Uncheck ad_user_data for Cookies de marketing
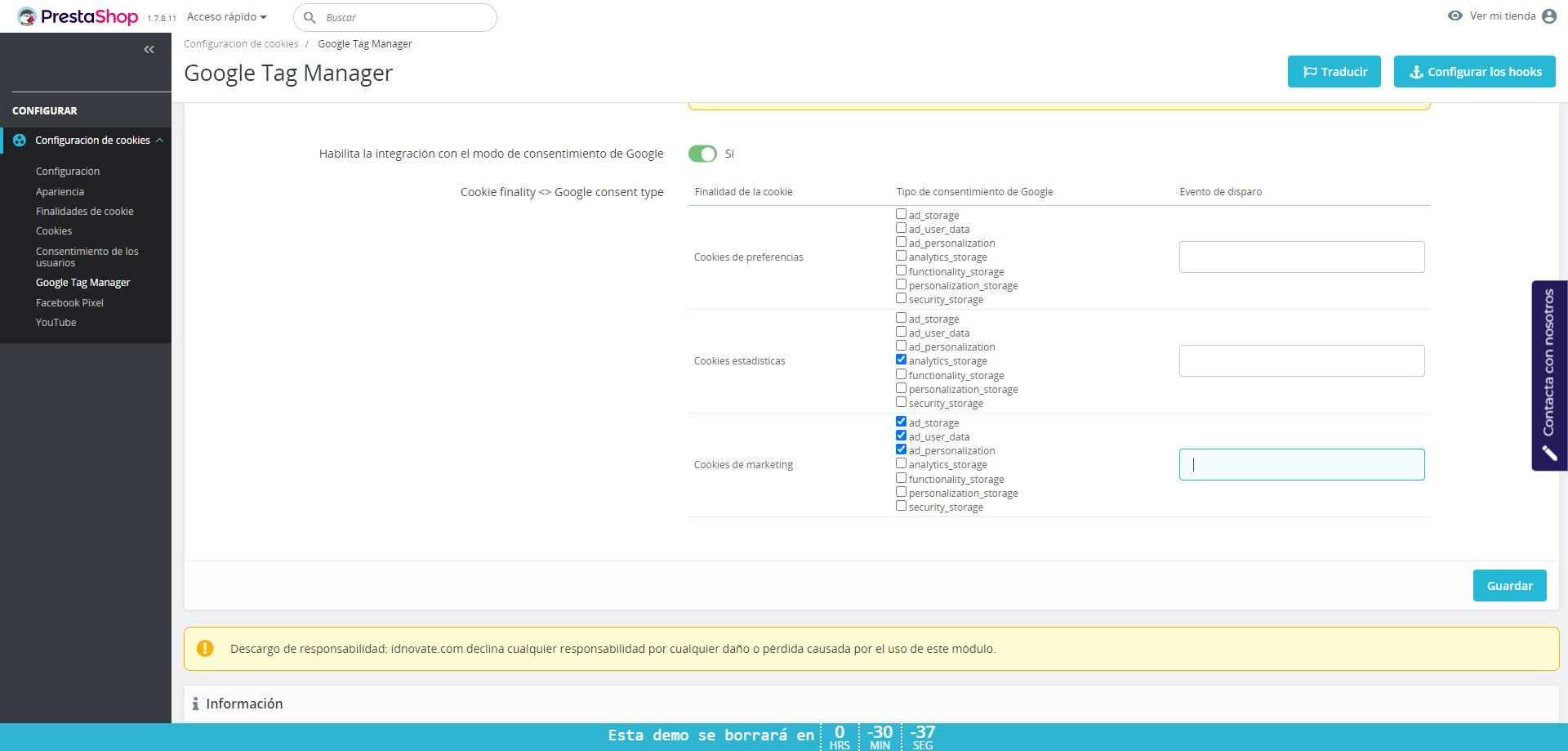The width and height of the screenshot is (1568, 751). coord(901,436)
